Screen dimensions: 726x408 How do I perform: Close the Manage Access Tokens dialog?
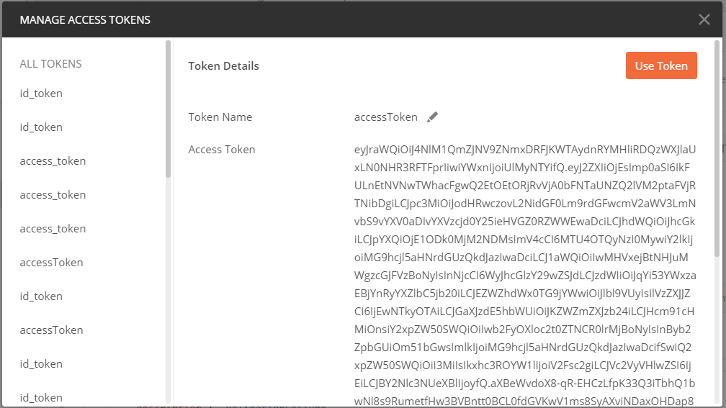coord(704,18)
